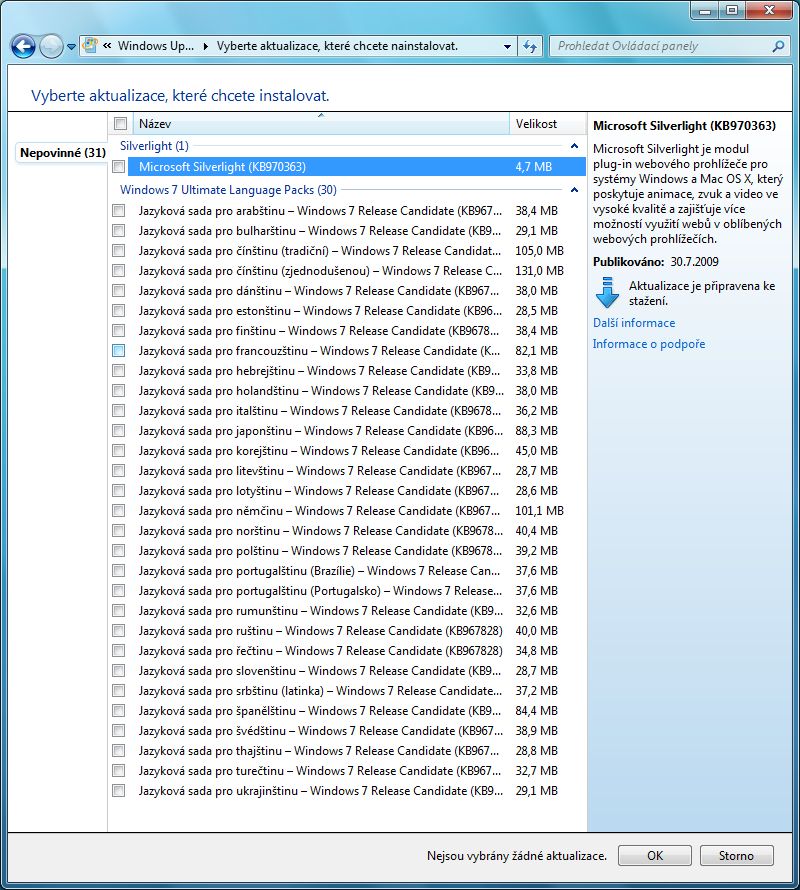Select the srbštinu (latinka) language pack row

click(349, 691)
